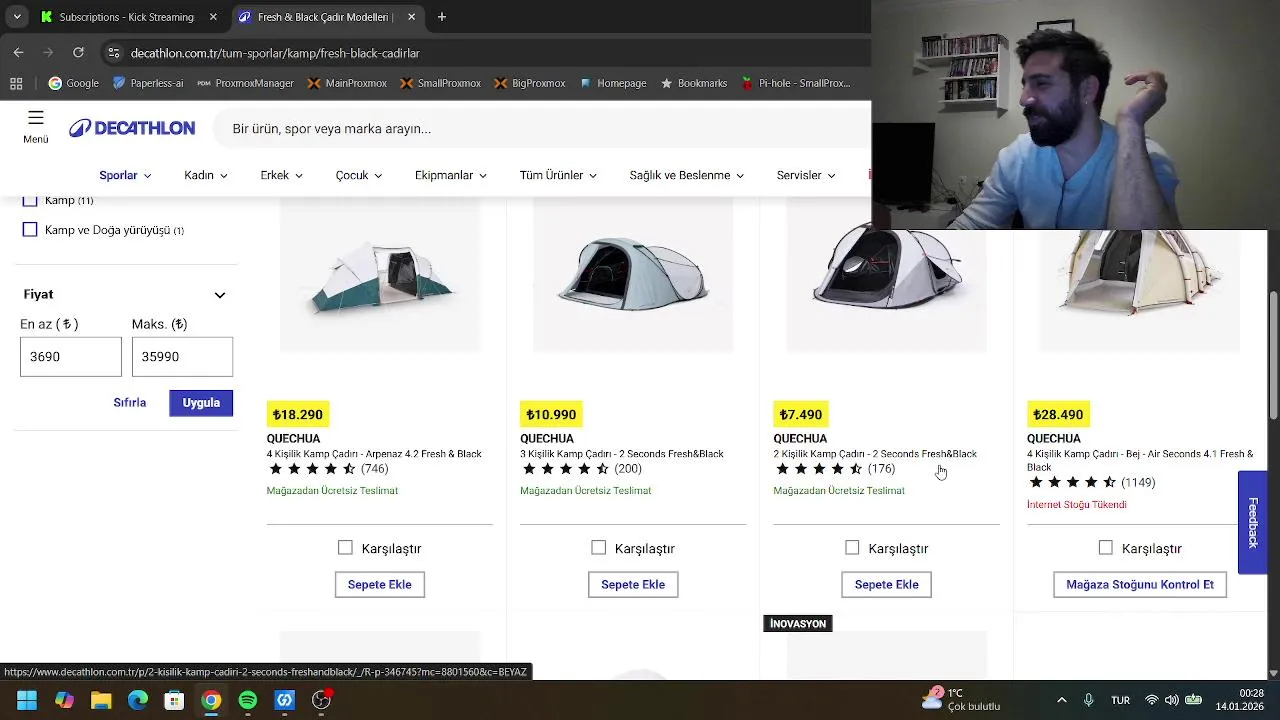Open the browser tab search dropdown
1280x720 pixels.
[17, 17]
